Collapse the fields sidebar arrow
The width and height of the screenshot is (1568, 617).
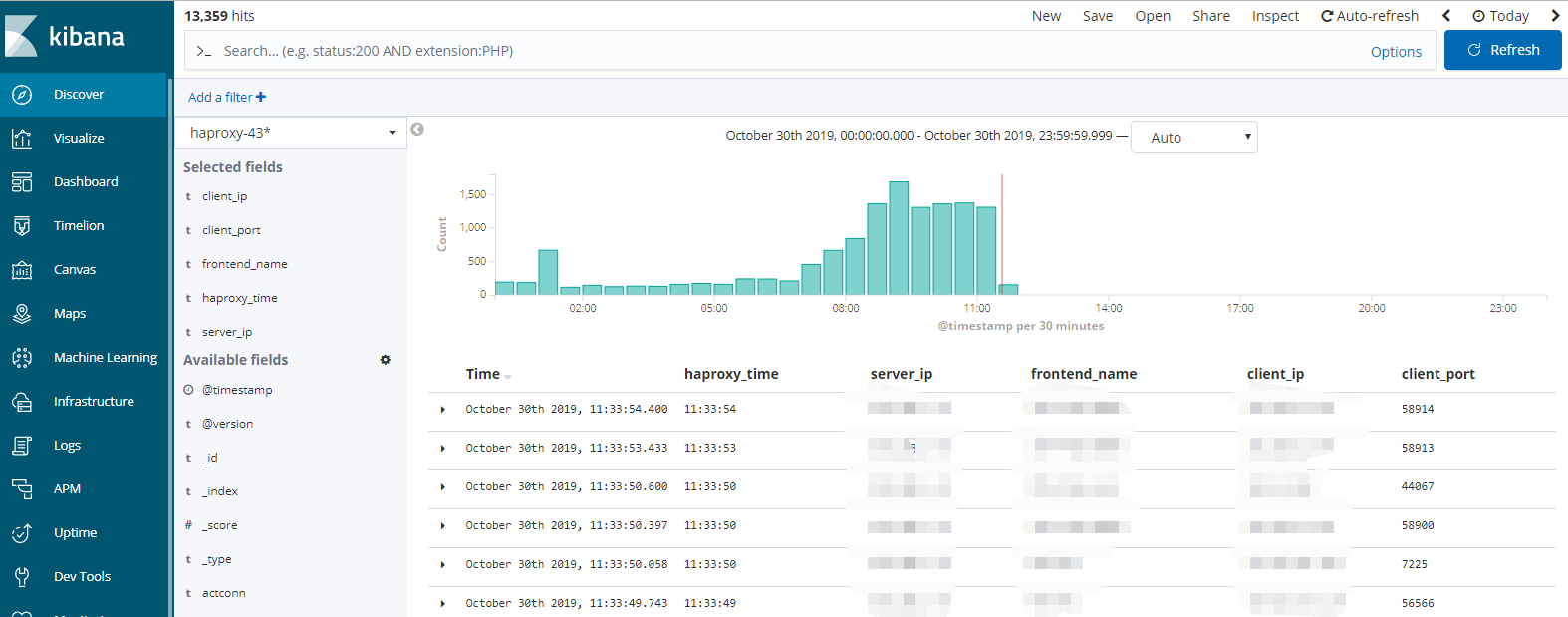click(417, 130)
